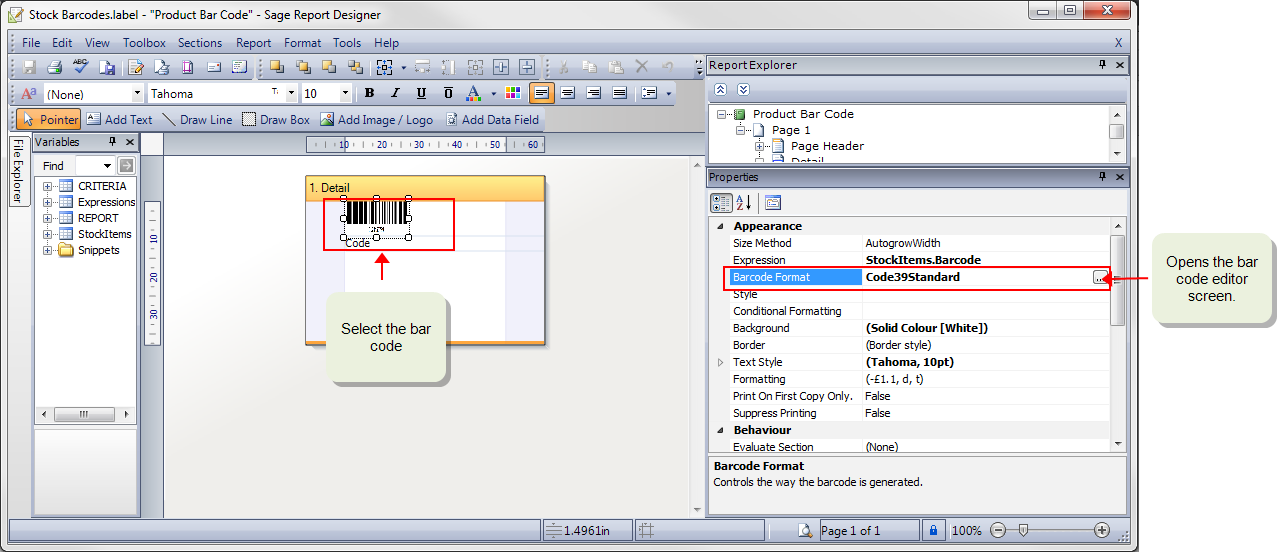
Task: Collapse the Page 1 tree node
Action: 741,130
